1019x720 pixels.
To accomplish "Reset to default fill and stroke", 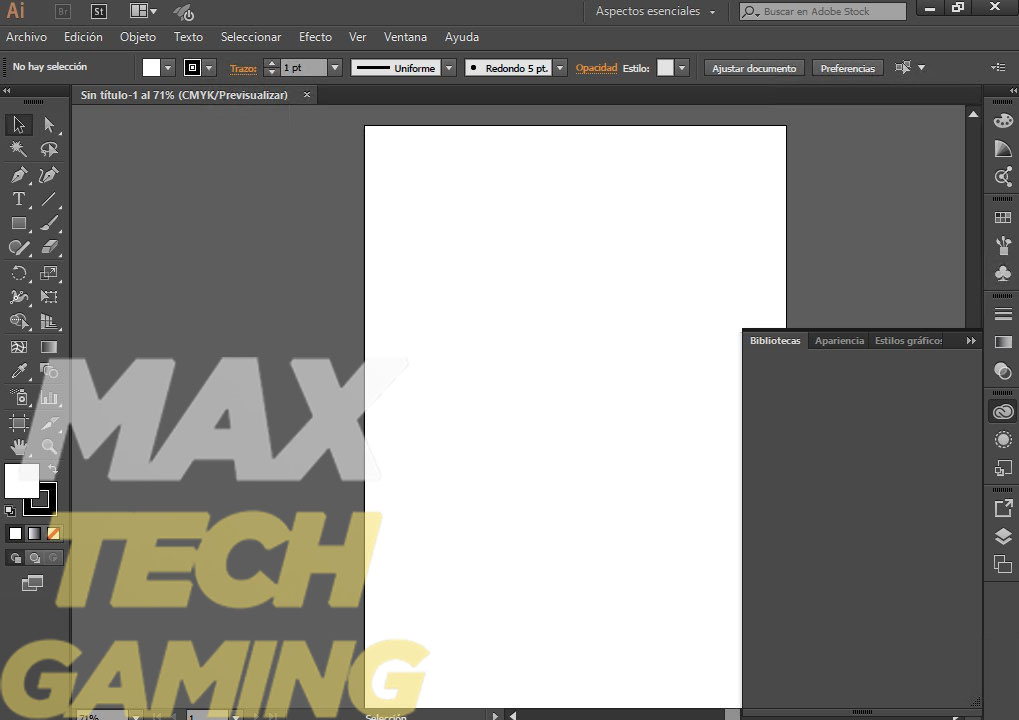I will click(x=10, y=511).
